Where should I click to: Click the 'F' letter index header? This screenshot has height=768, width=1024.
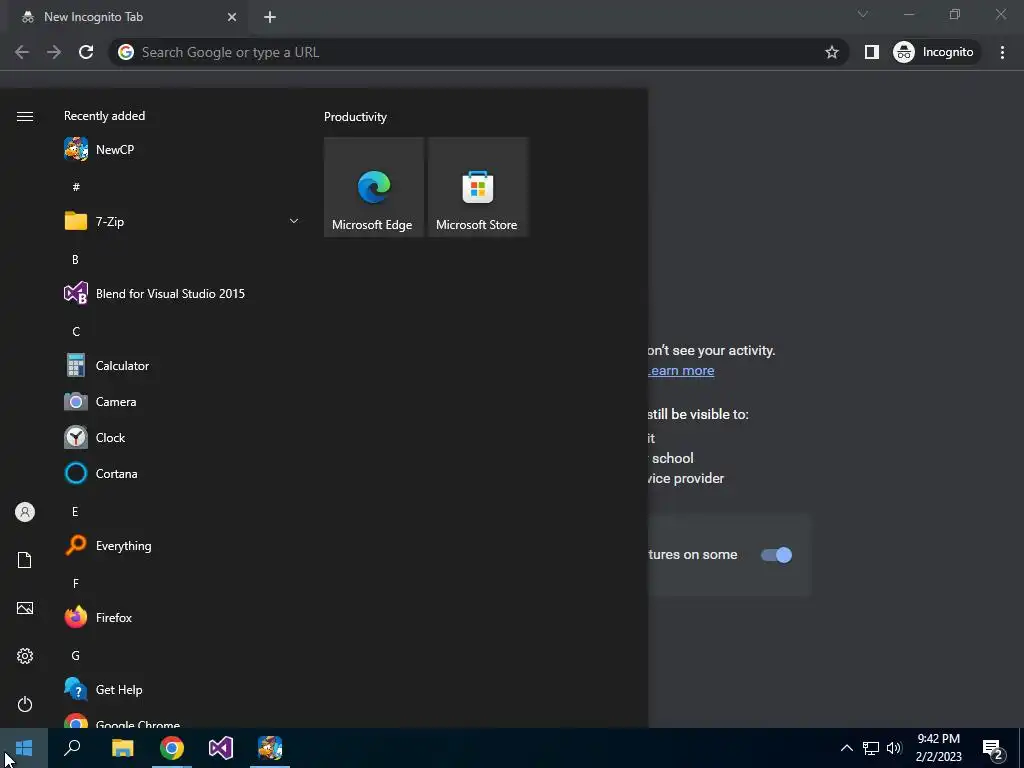76,583
